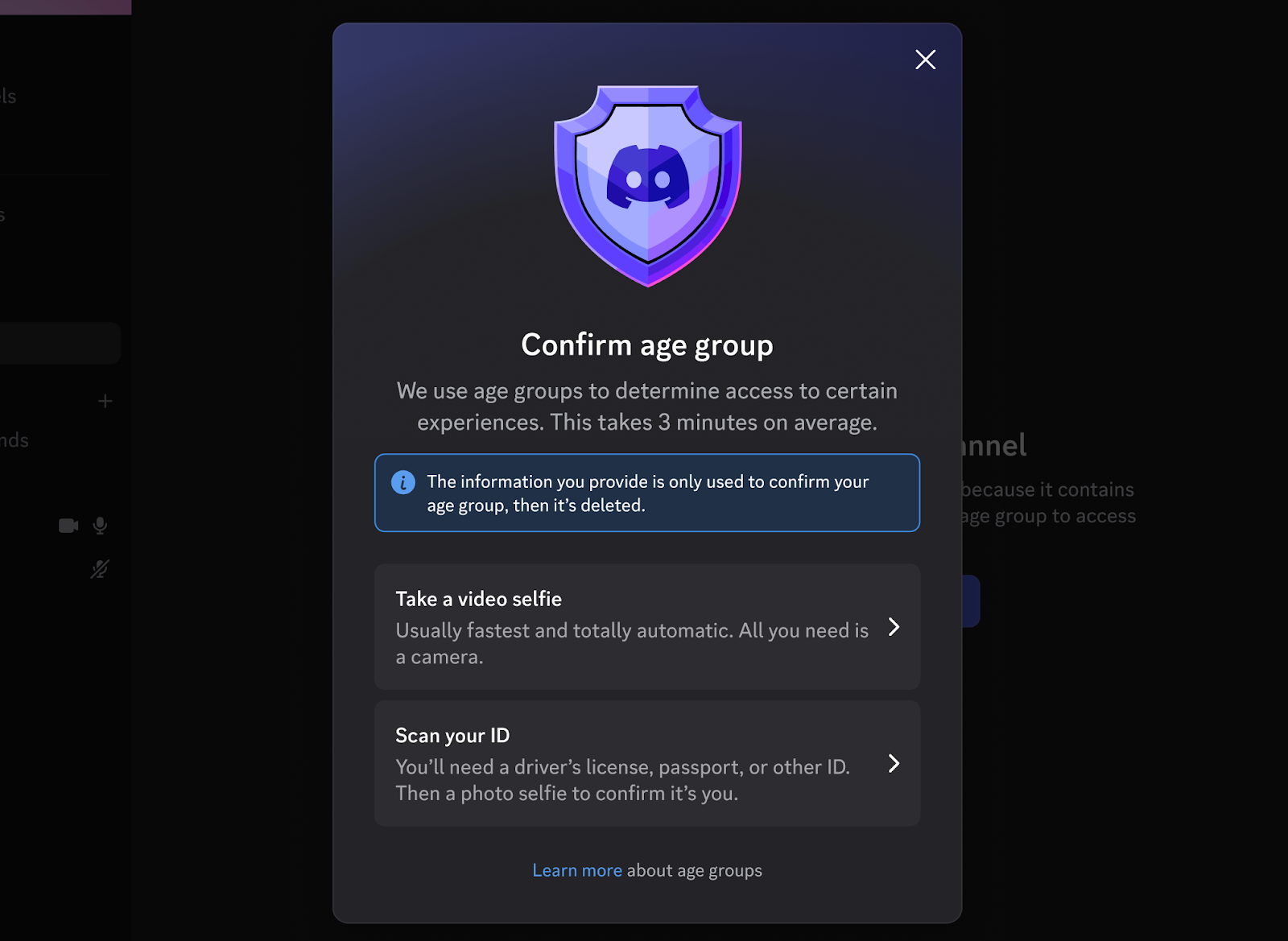Select the highlighted item in the left sidebar
Viewport: 1288px width, 941px height.
tap(60, 344)
